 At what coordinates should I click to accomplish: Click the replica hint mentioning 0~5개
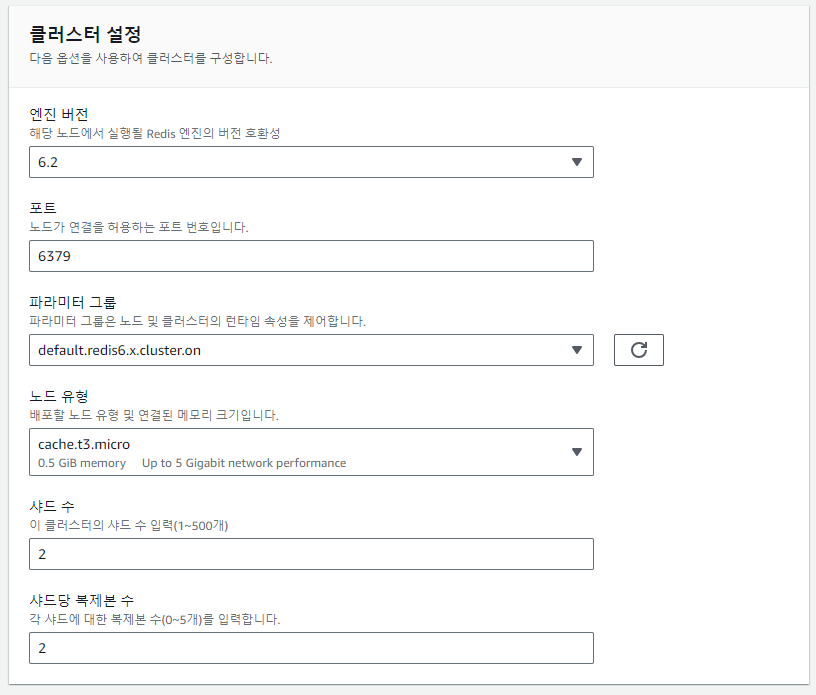[155, 620]
